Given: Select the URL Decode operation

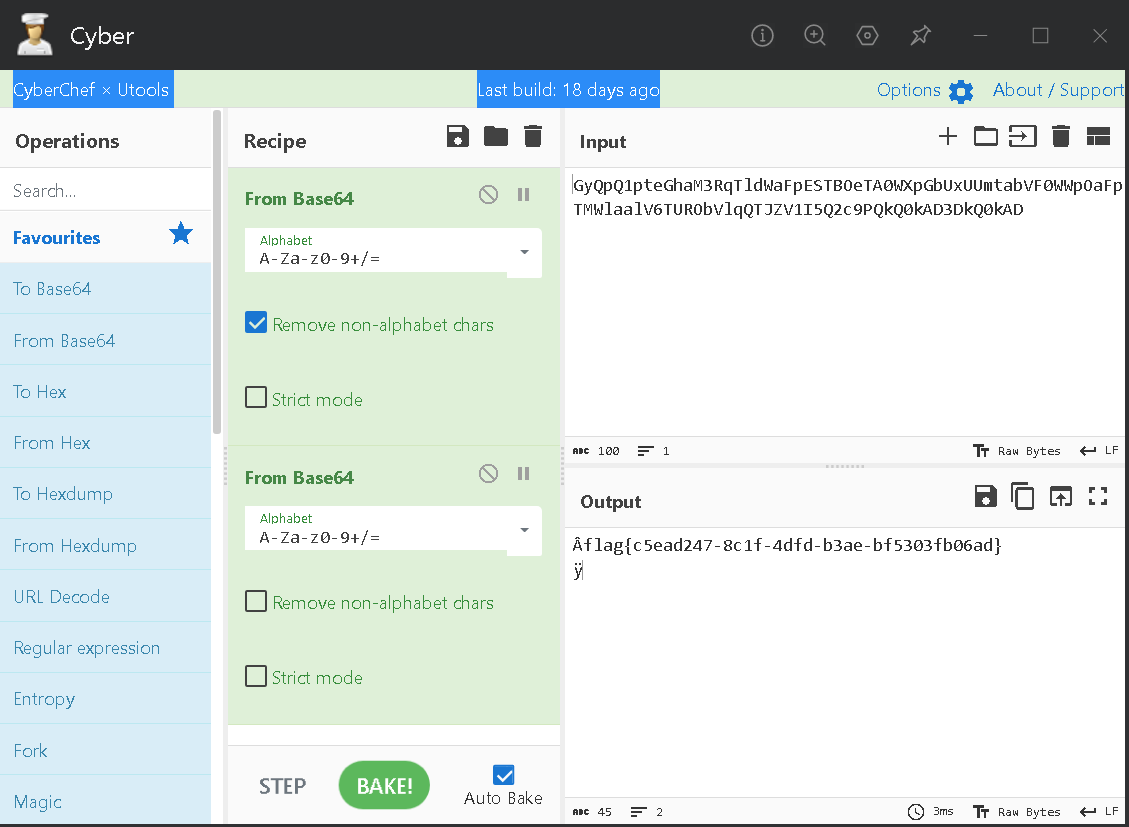Looking at the screenshot, I should point(106,597).
